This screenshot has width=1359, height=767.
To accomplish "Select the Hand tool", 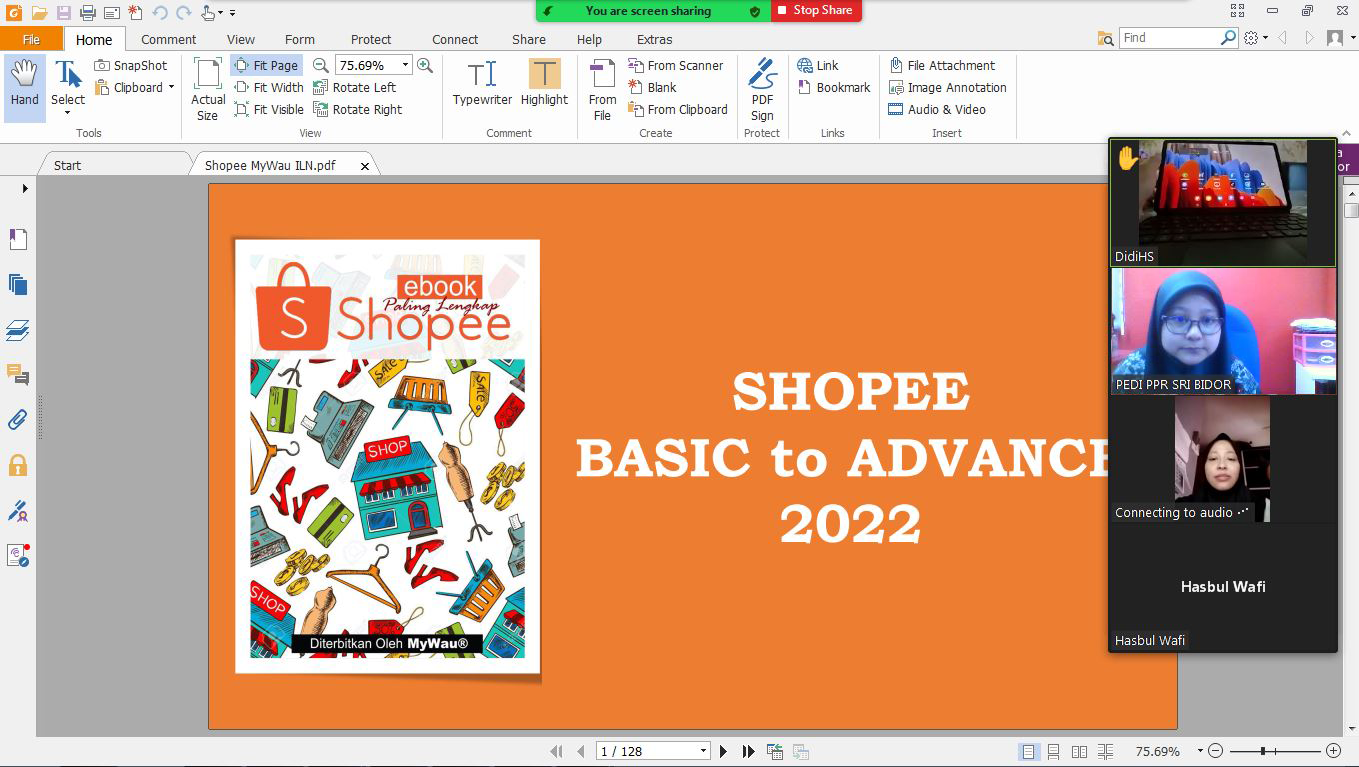I will click(25, 88).
